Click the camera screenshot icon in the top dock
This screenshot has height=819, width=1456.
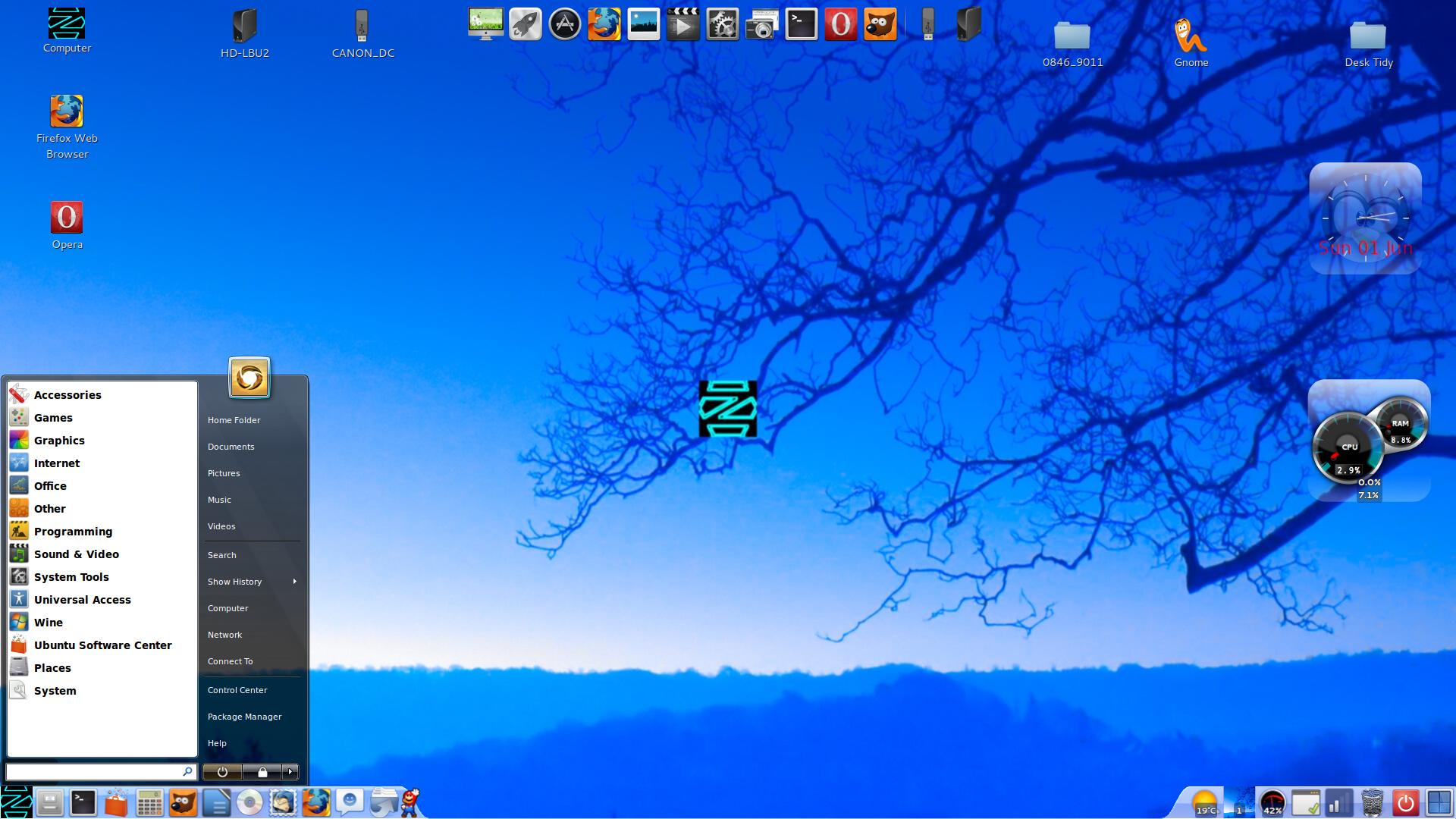tap(761, 25)
